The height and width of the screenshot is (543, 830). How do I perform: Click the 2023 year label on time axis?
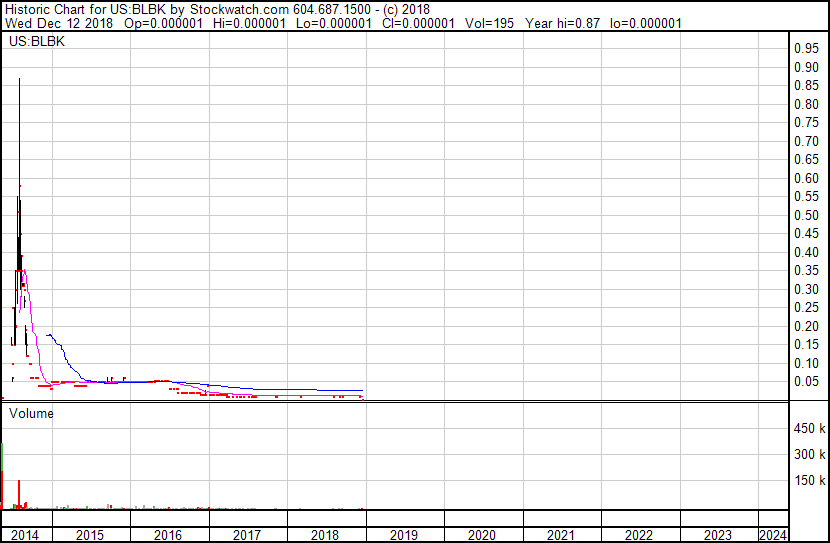(x=717, y=535)
